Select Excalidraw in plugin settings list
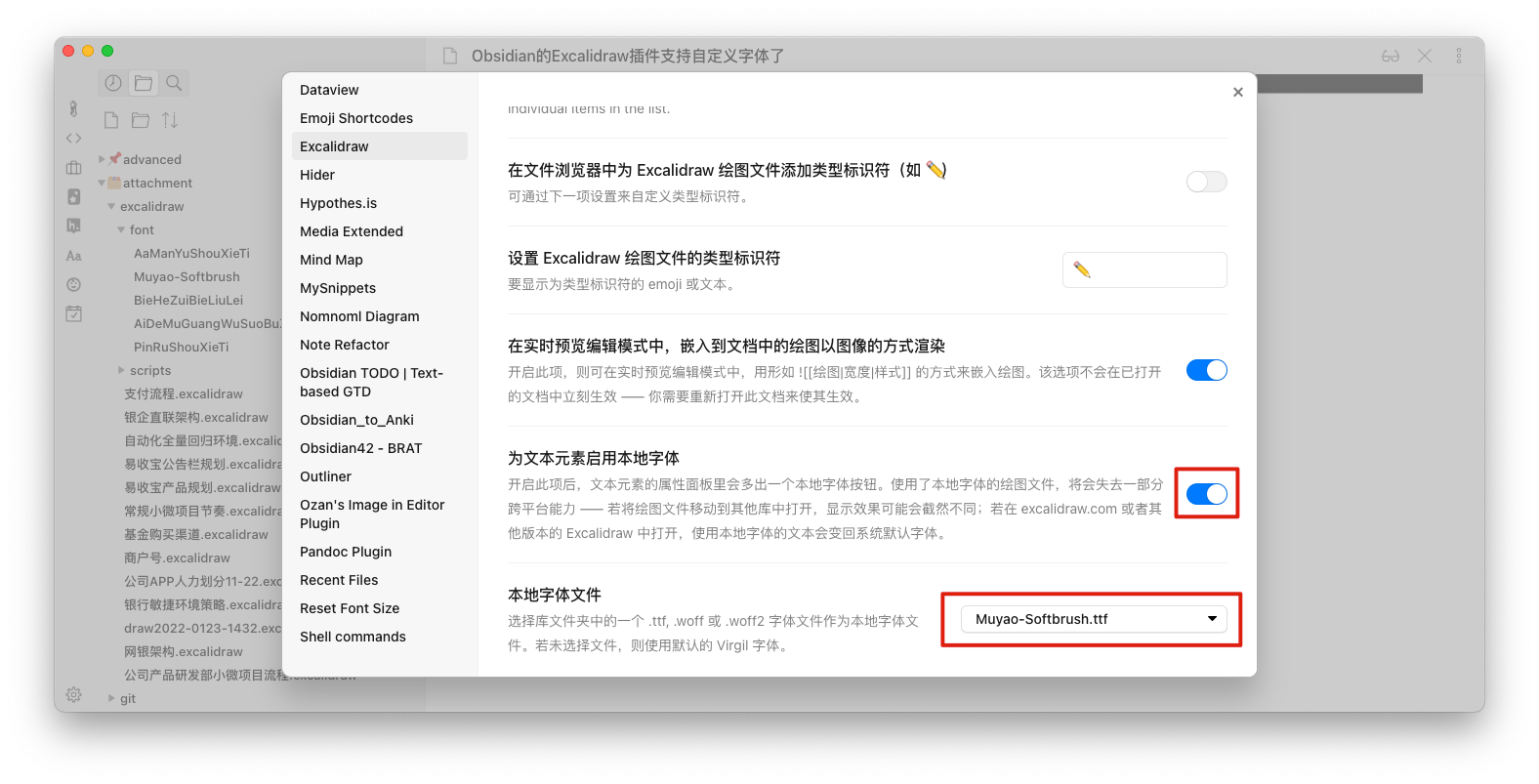 380,146
